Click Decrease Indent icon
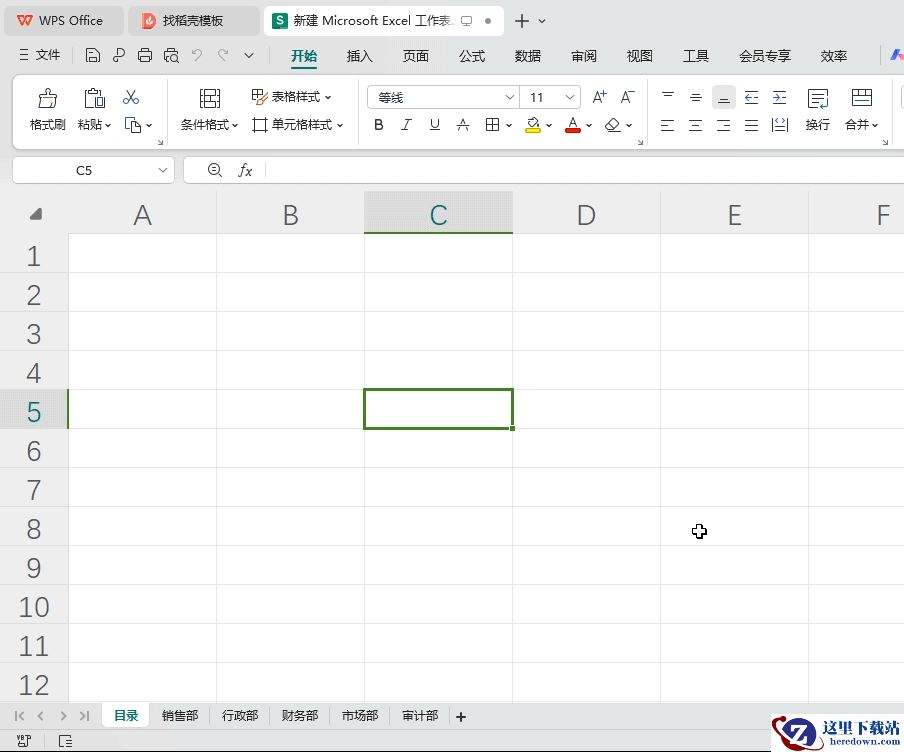The width and height of the screenshot is (904, 752). (751, 97)
